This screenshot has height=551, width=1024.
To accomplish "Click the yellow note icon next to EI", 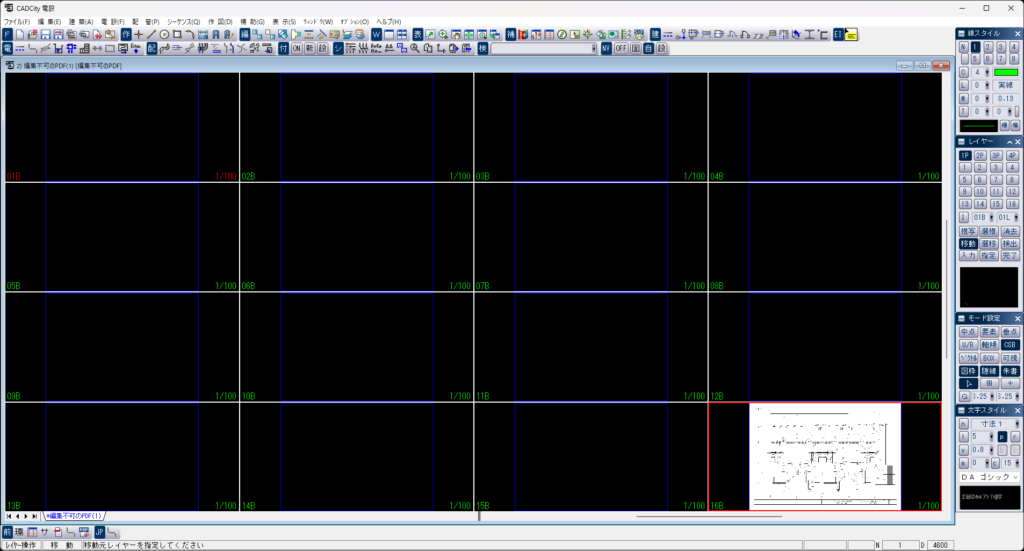I will (851, 35).
